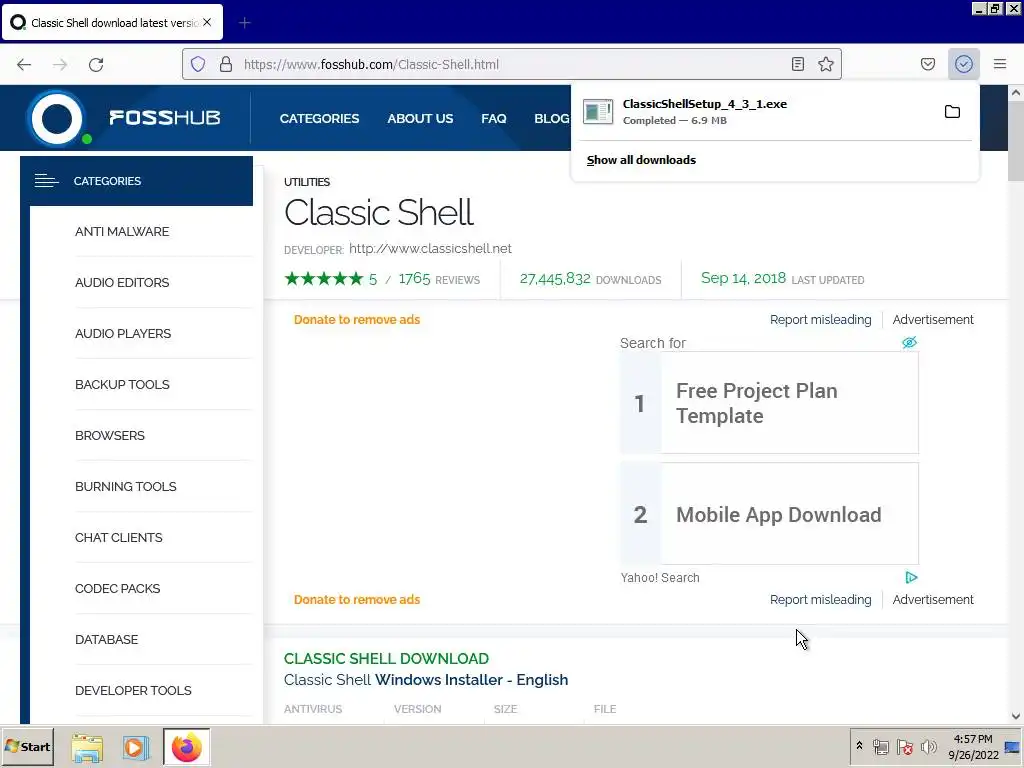Click the show desktop tray icon

coord(1012,747)
